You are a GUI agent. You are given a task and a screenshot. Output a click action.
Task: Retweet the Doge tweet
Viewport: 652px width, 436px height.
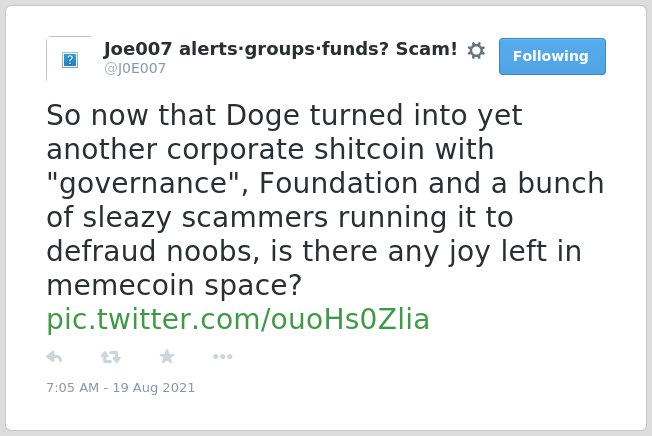click(111, 357)
